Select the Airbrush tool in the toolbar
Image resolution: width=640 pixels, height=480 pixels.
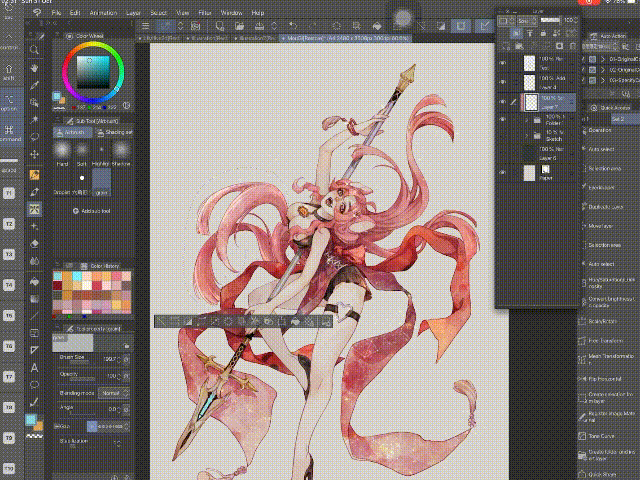34,209
